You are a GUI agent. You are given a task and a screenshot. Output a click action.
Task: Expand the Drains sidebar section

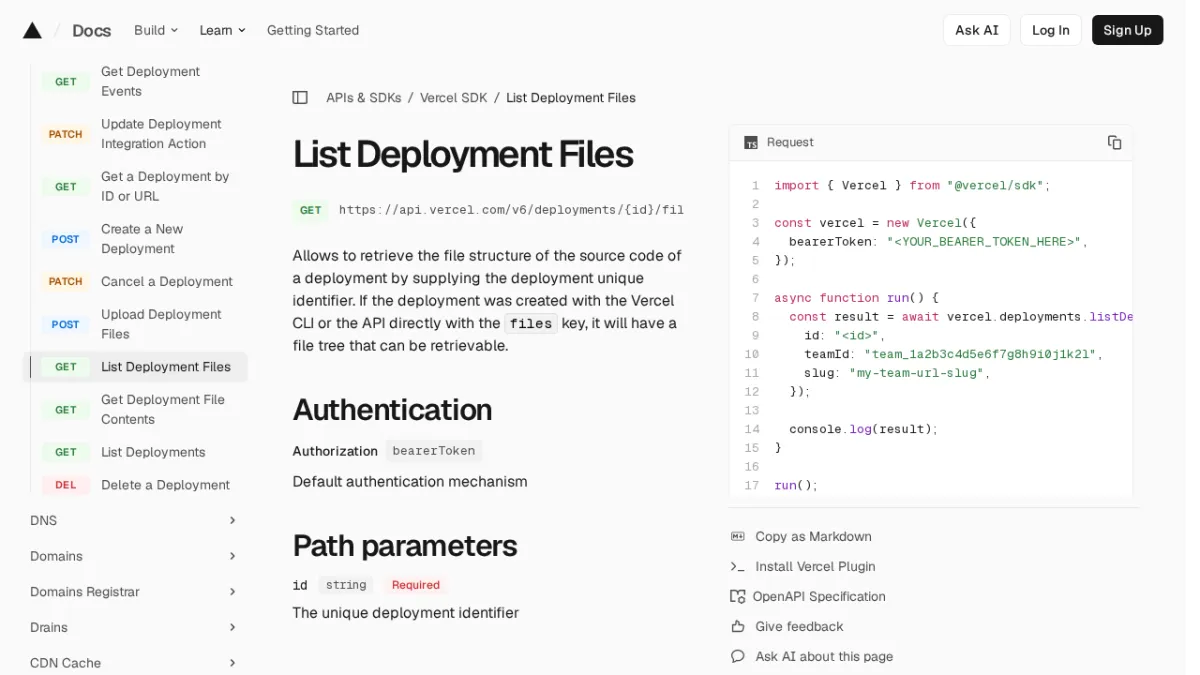coord(134,628)
